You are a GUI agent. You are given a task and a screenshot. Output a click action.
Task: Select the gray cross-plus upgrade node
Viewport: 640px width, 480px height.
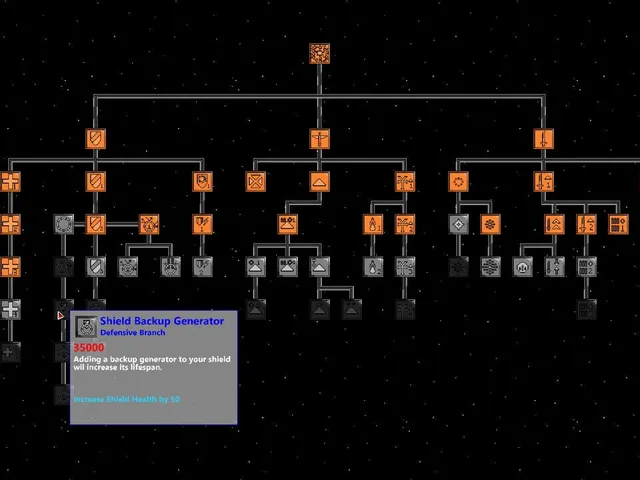click(x=10, y=309)
